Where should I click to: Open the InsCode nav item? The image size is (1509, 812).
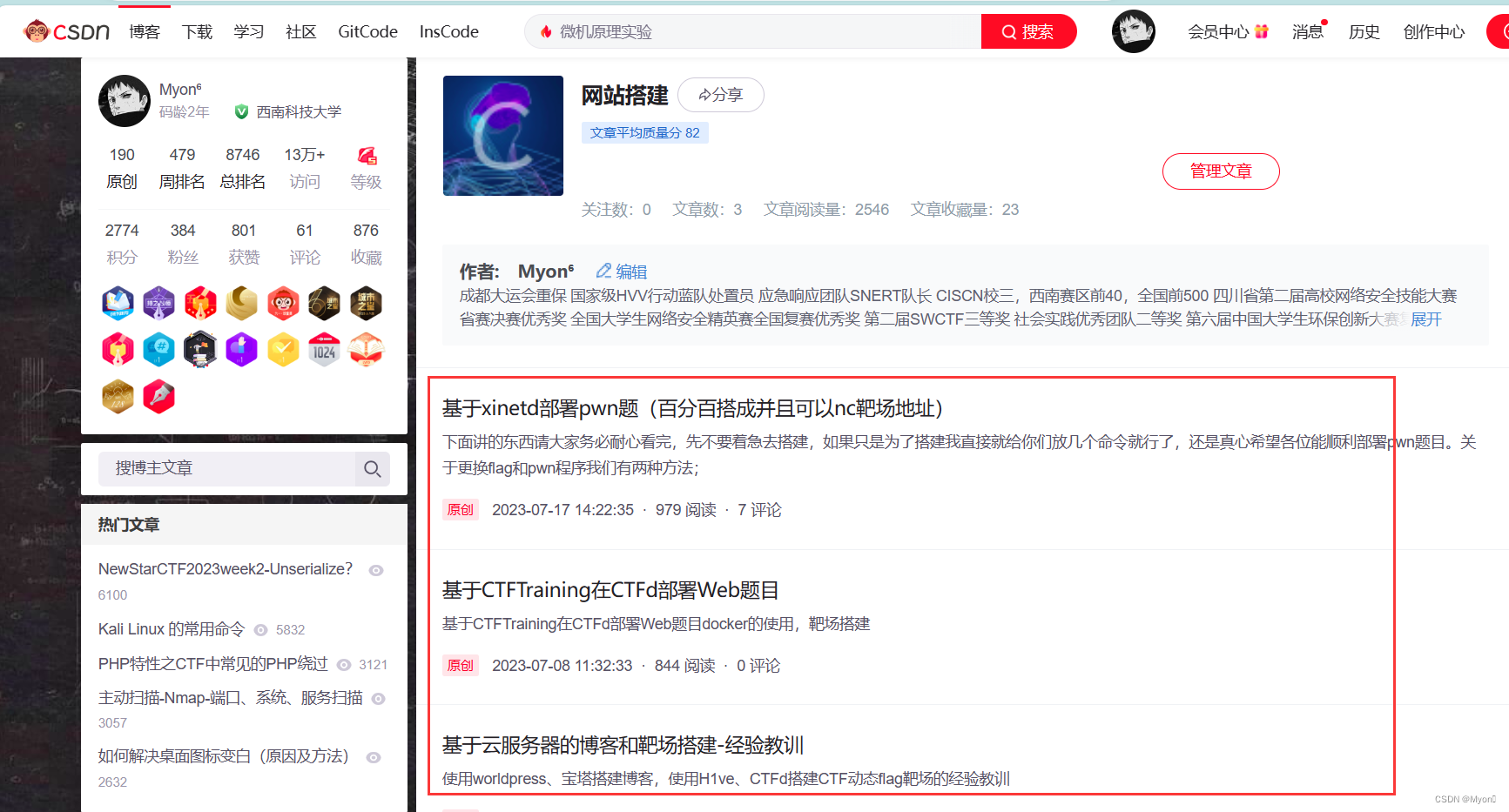pos(449,32)
